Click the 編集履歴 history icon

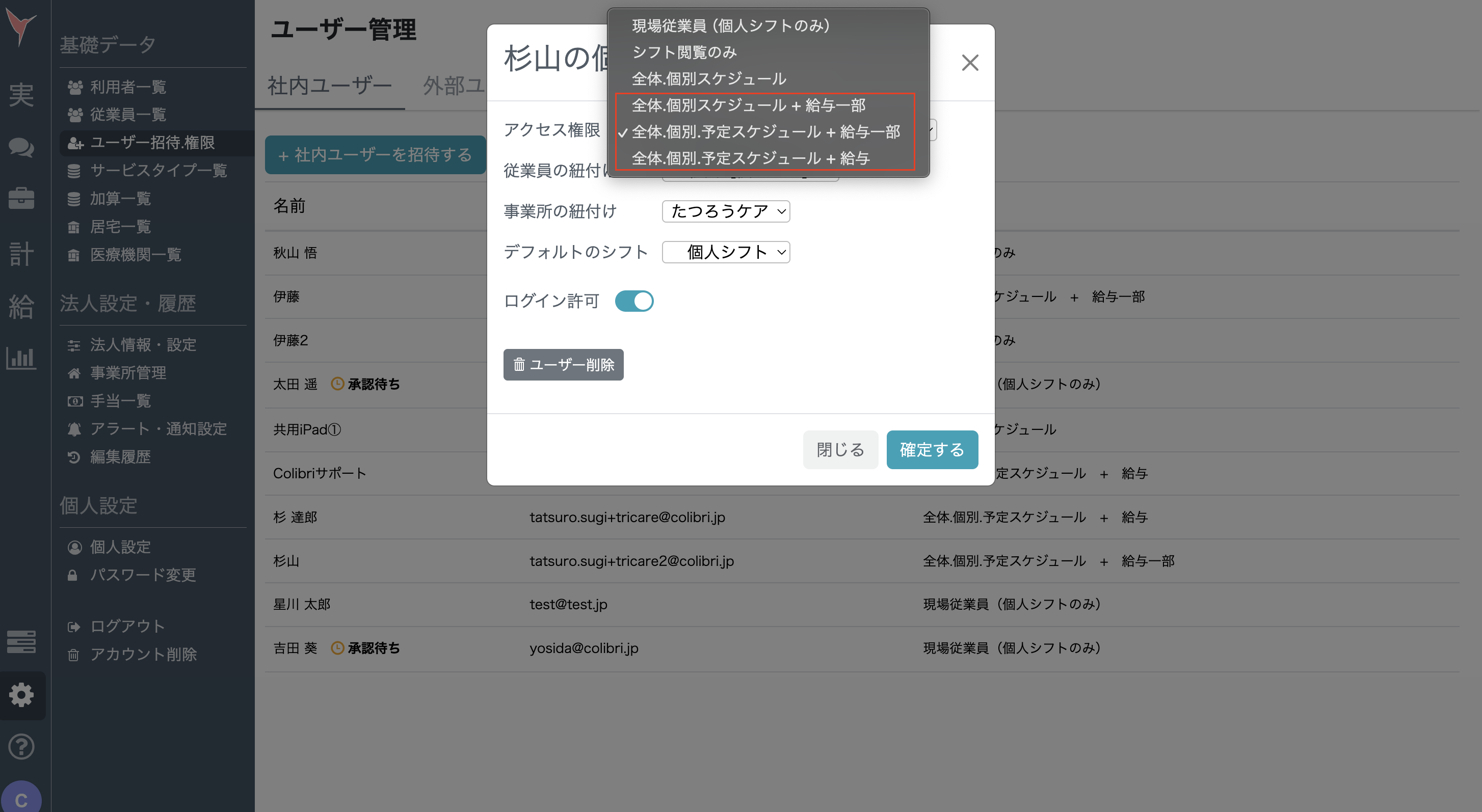pos(74,456)
